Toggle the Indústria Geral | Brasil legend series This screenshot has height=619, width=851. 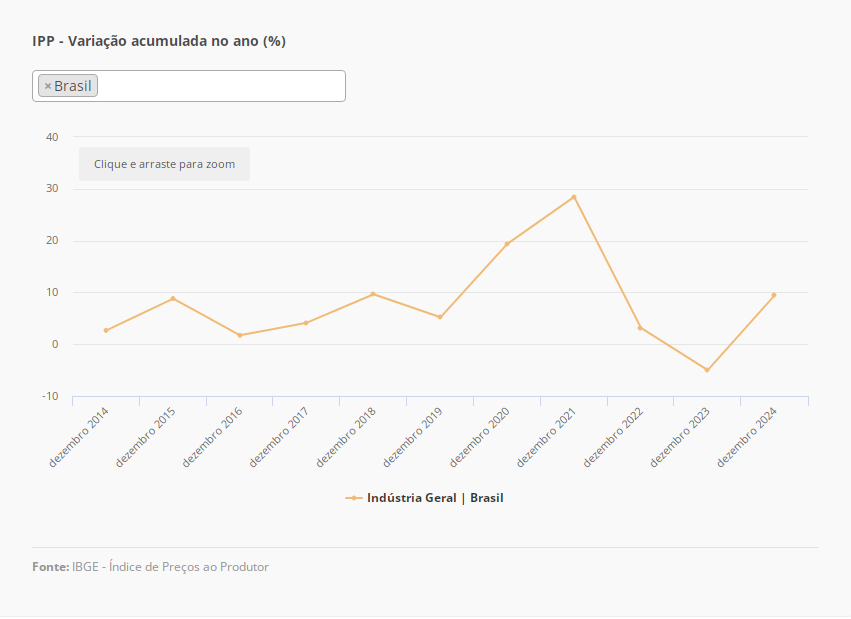[435, 498]
